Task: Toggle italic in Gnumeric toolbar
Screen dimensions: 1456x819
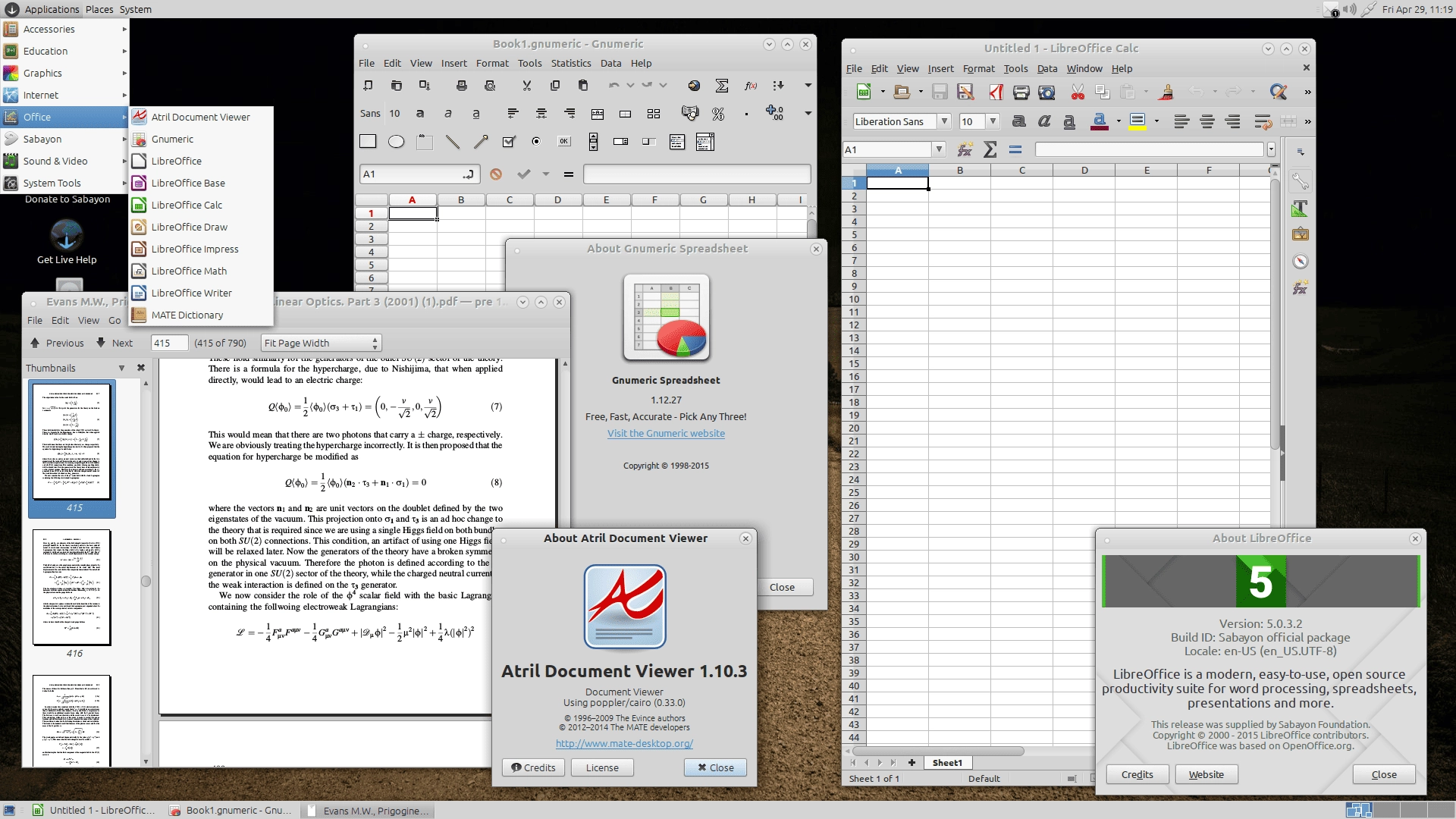Action: point(447,114)
